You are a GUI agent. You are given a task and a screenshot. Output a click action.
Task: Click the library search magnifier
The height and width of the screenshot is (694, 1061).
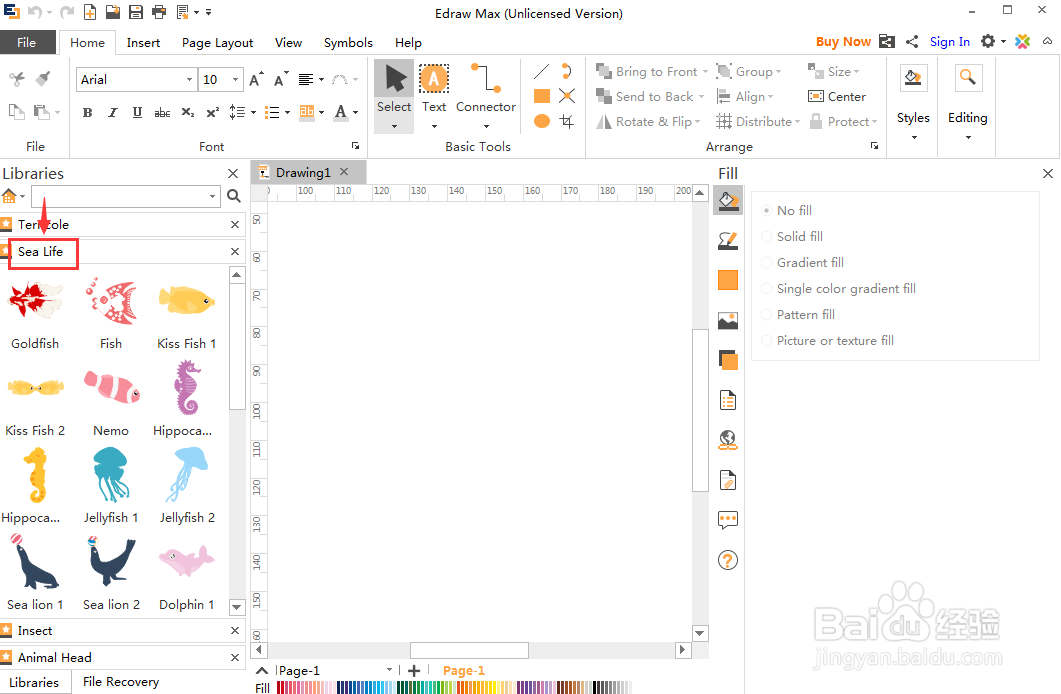tap(234, 196)
